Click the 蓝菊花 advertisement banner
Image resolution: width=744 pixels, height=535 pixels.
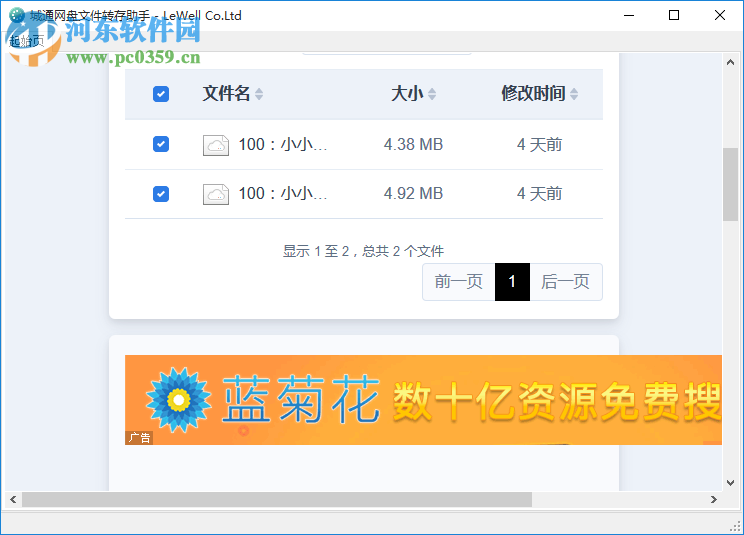pos(423,400)
